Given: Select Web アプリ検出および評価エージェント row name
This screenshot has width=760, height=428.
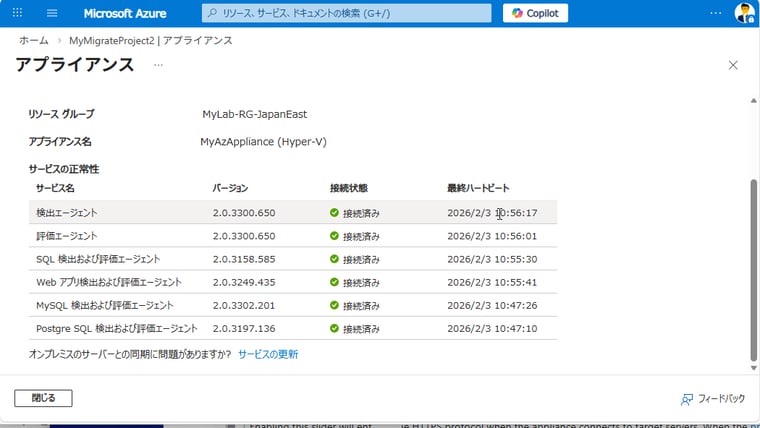Looking at the screenshot, I should [x=109, y=282].
